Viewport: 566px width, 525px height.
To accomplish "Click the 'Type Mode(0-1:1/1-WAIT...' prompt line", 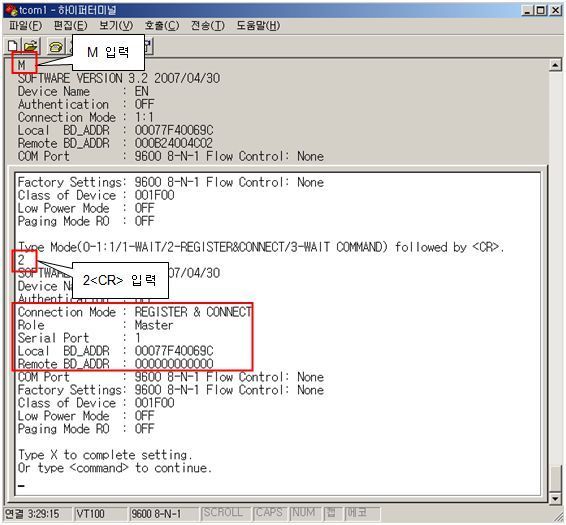I will tap(261, 247).
